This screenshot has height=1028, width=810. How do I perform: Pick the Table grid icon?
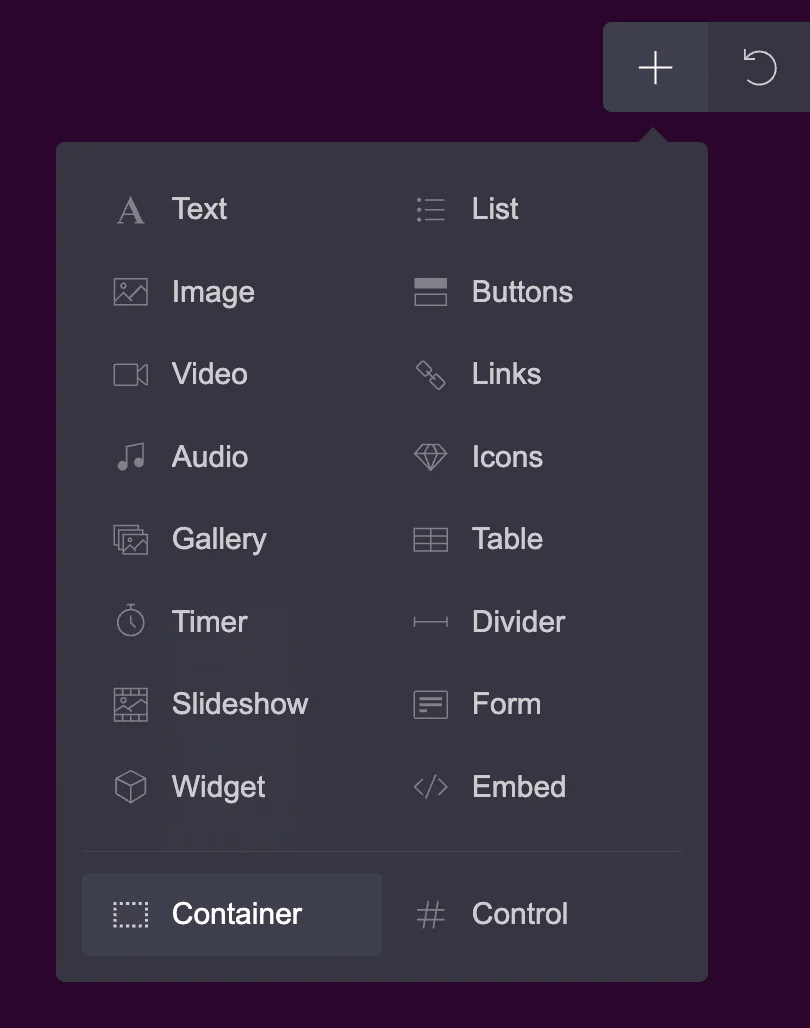(x=431, y=540)
